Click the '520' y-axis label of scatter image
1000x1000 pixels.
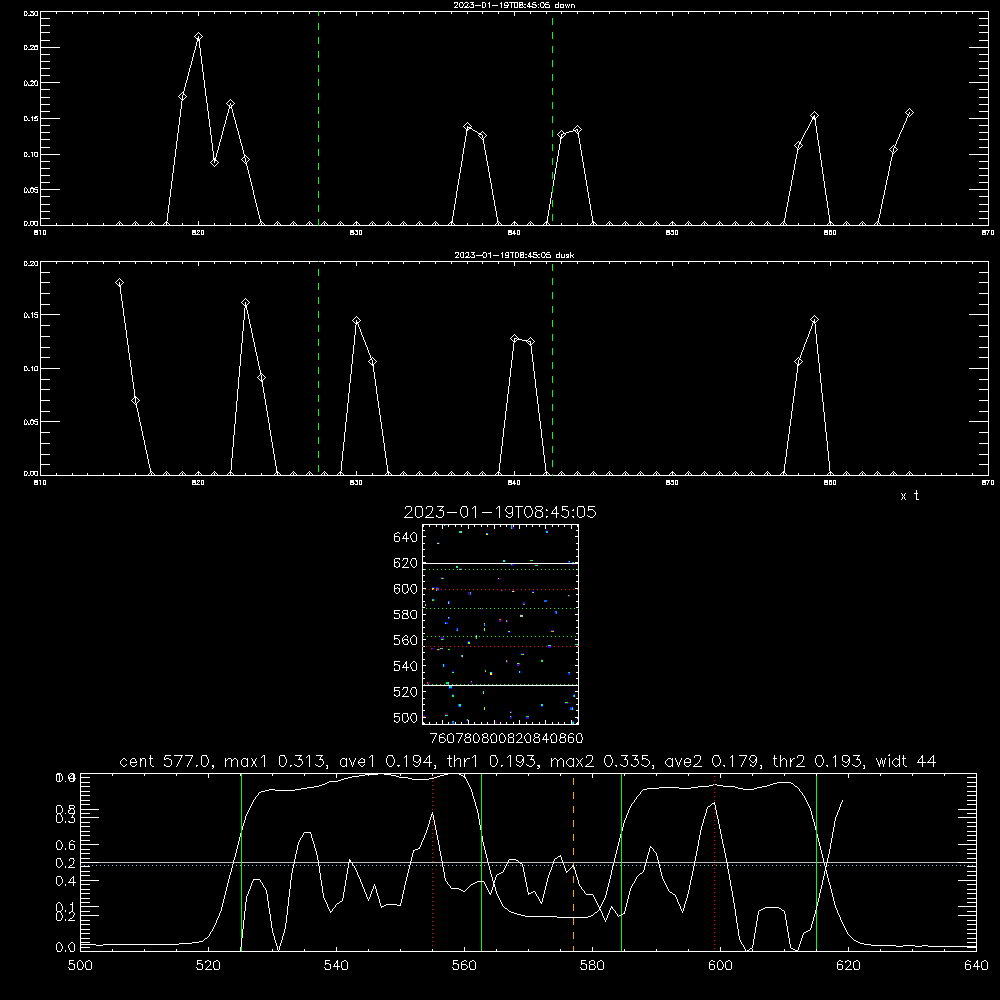point(405,692)
